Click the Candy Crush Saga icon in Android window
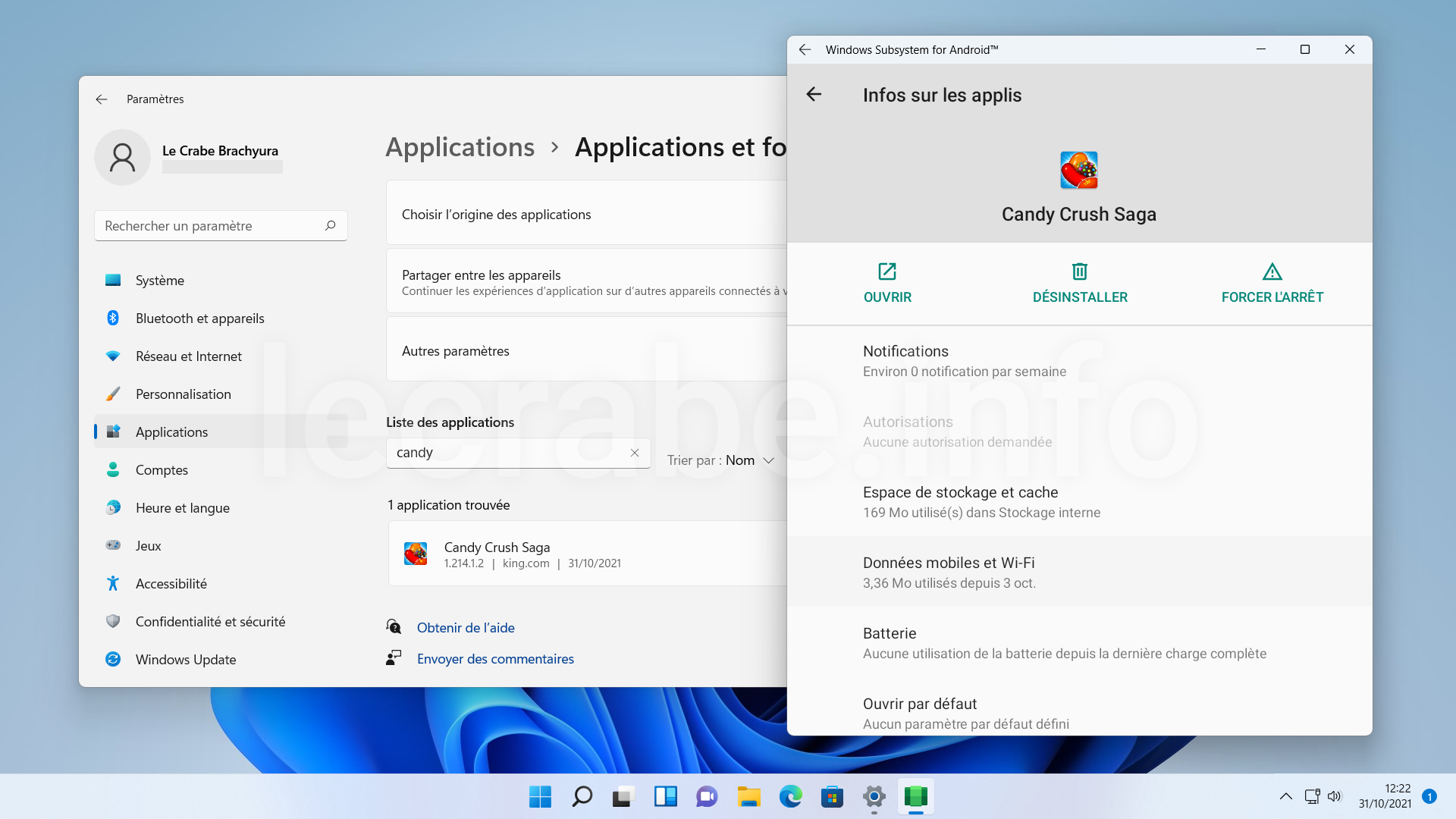 tap(1079, 170)
